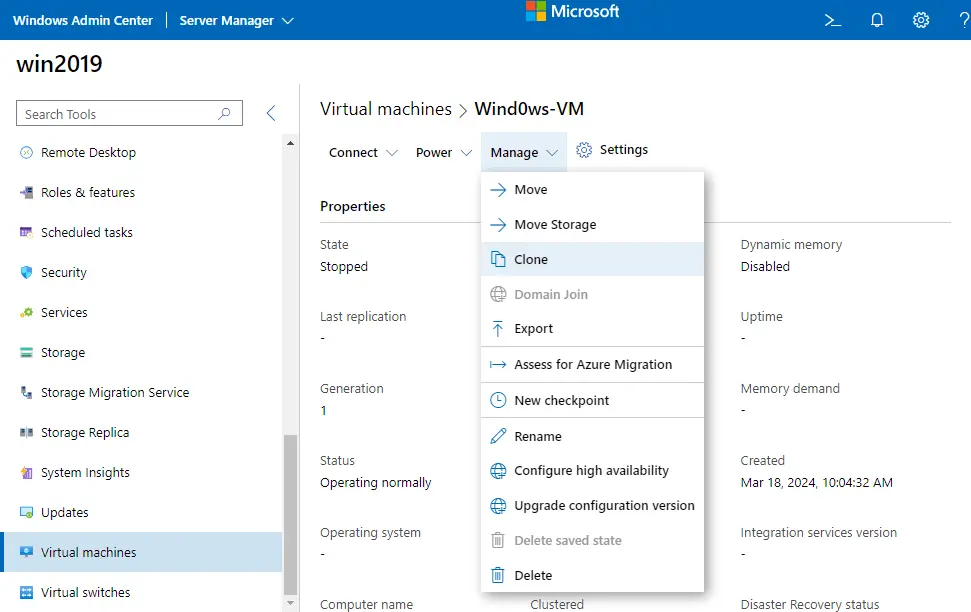Open the notifications bell icon
This screenshot has width=971, height=612.
[877, 20]
